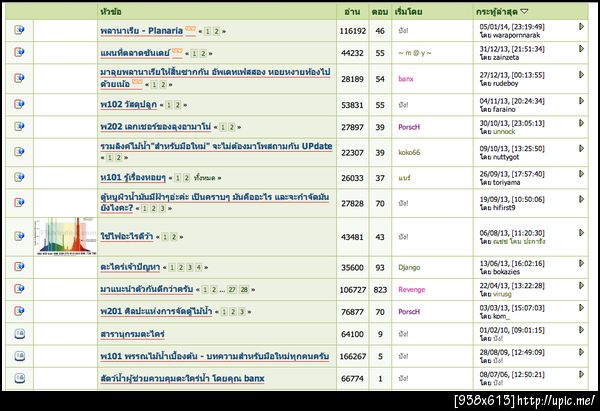Go to last post arrow by nuttygot
The image size is (600, 411).
pos(581,148)
